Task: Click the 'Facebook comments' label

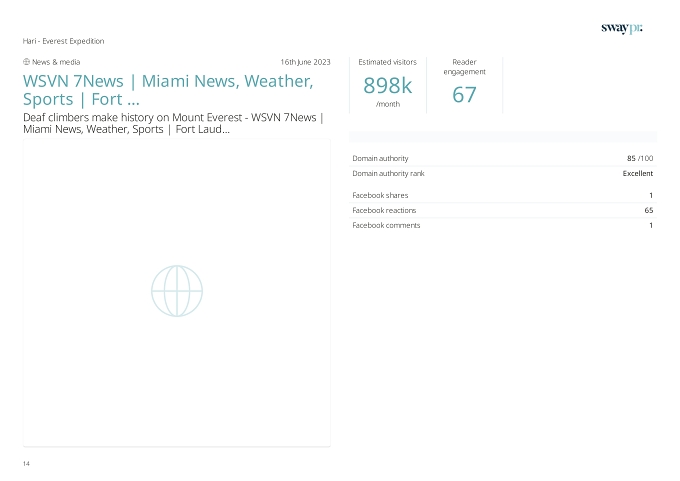Action: 386,225
